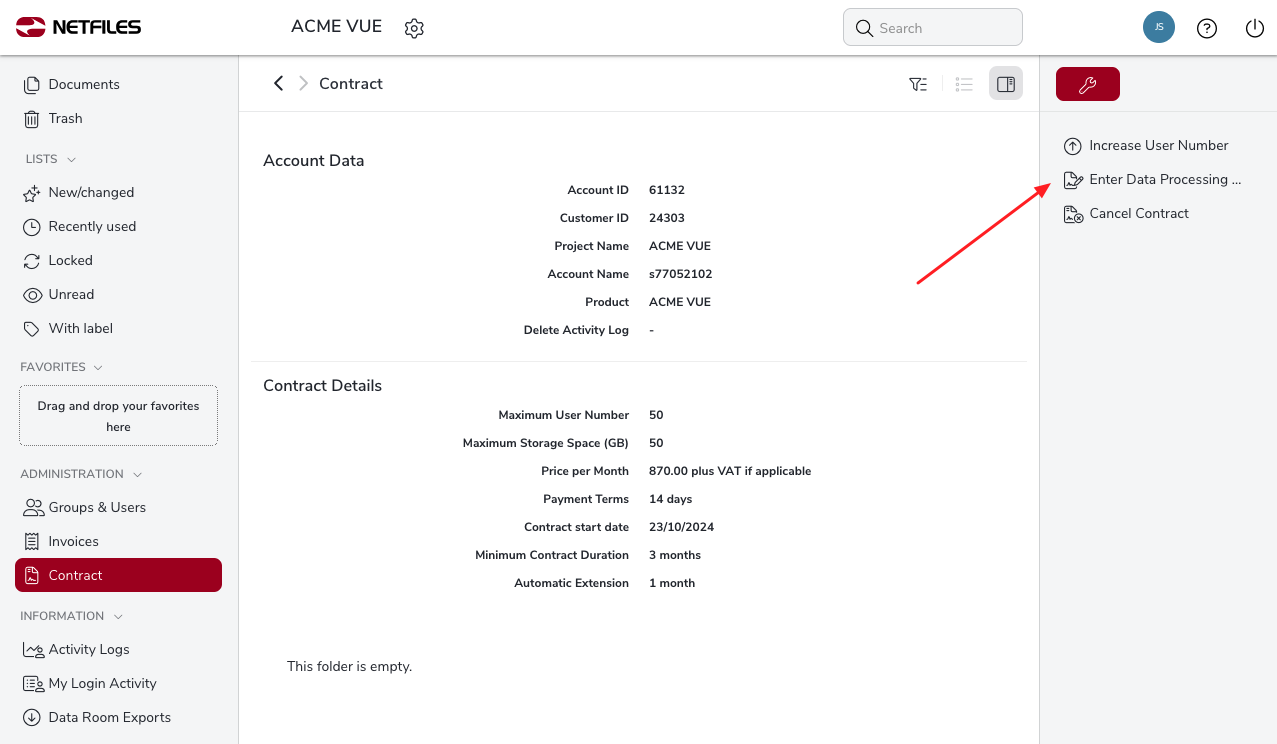Image resolution: width=1277 pixels, height=744 pixels.
Task: Open Invoices from the sidebar
Action: point(73,541)
